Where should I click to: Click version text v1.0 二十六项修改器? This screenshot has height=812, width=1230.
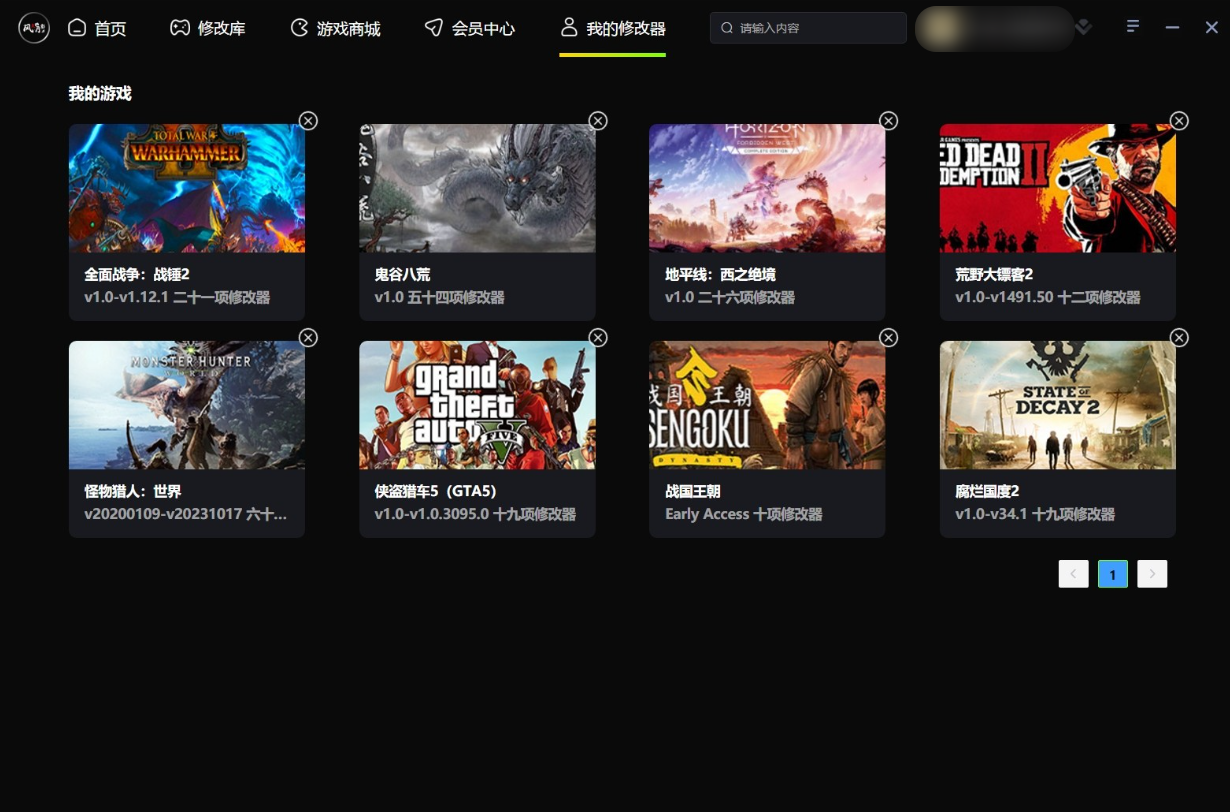point(730,297)
